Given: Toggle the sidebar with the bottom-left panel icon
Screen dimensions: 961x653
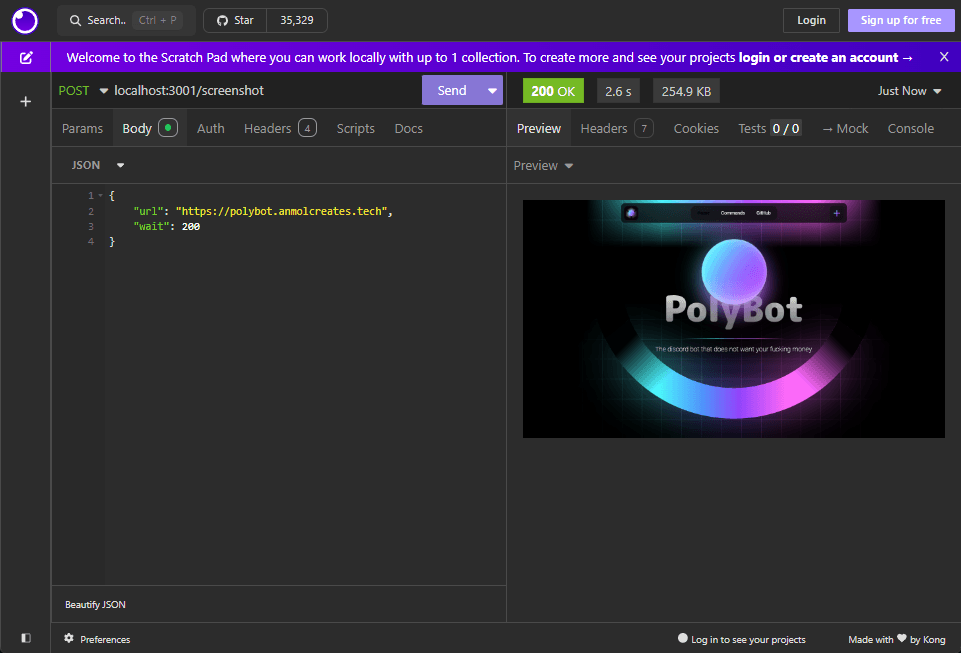Looking at the screenshot, I should (x=25, y=637).
